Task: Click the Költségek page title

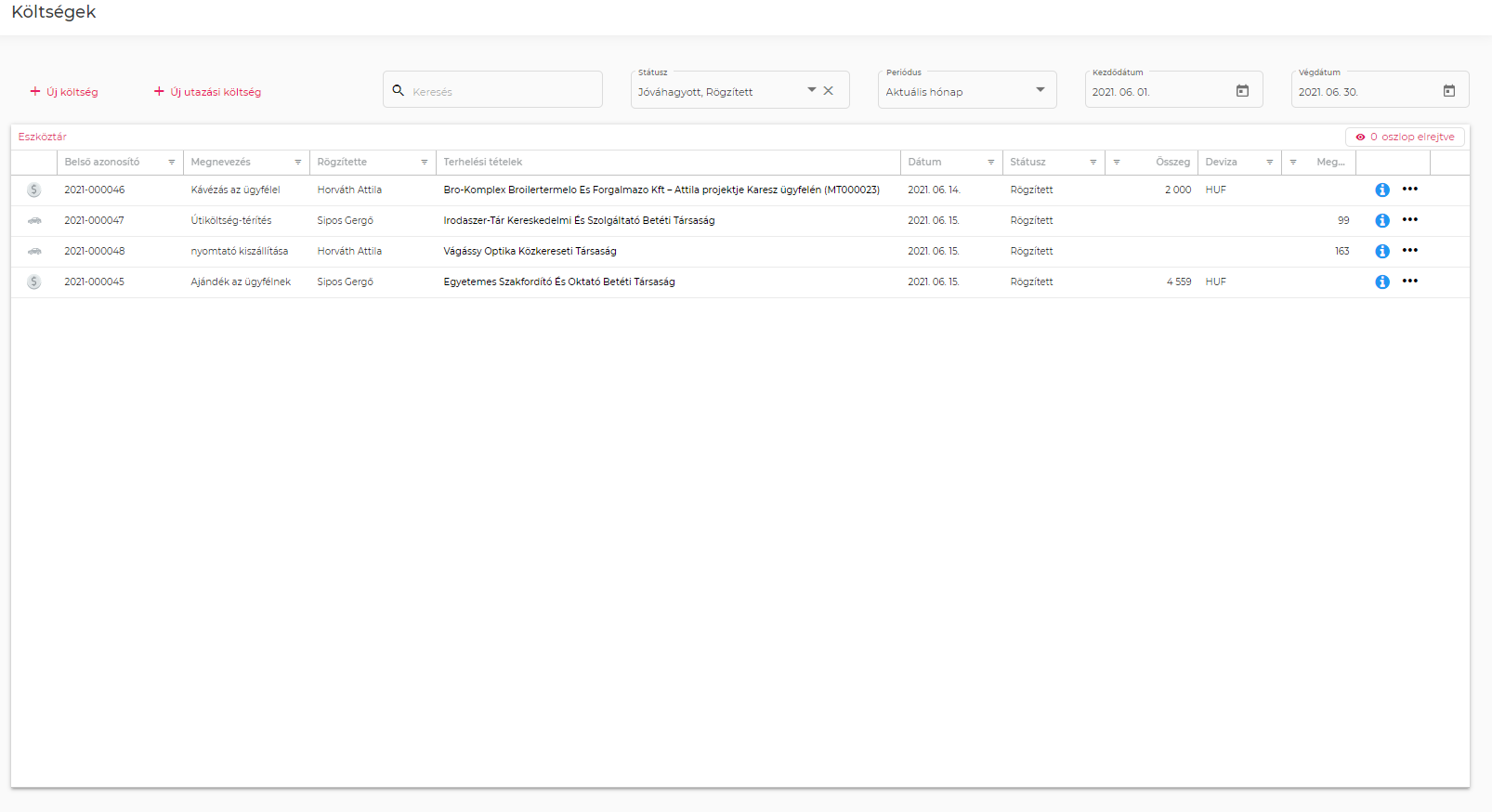Action: tap(54, 12)
